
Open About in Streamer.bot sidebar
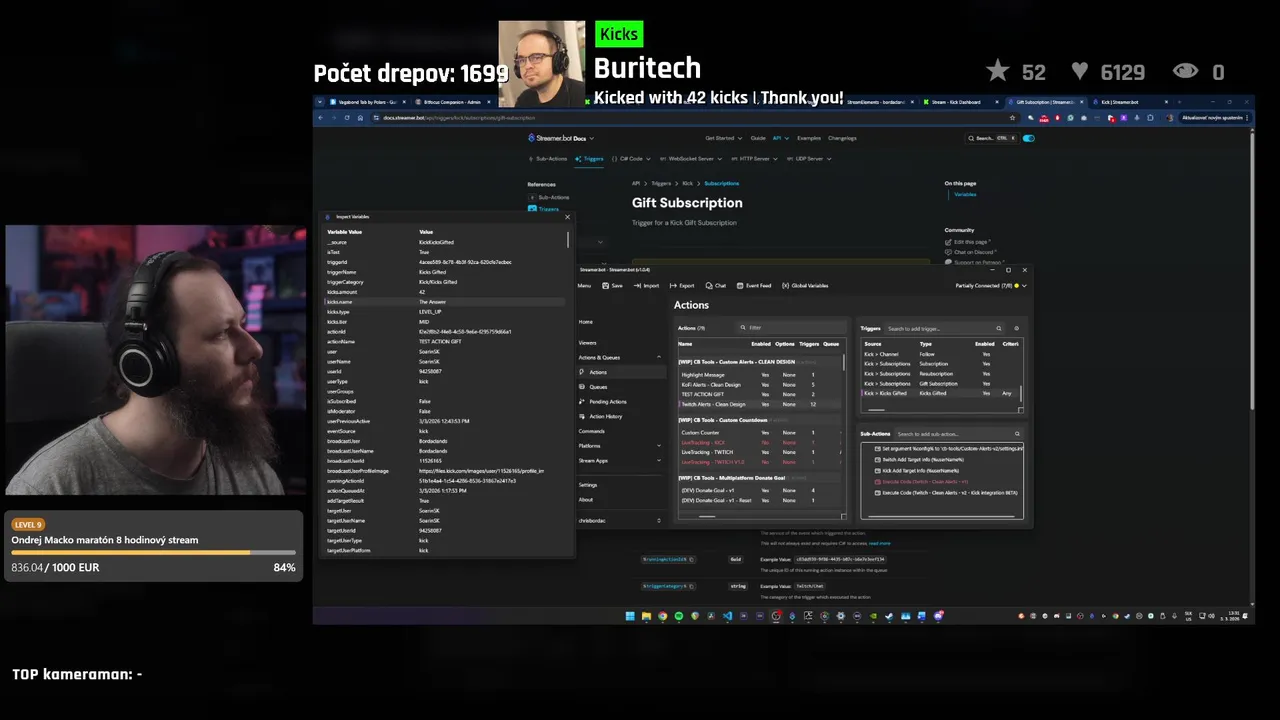coord(586,500)
